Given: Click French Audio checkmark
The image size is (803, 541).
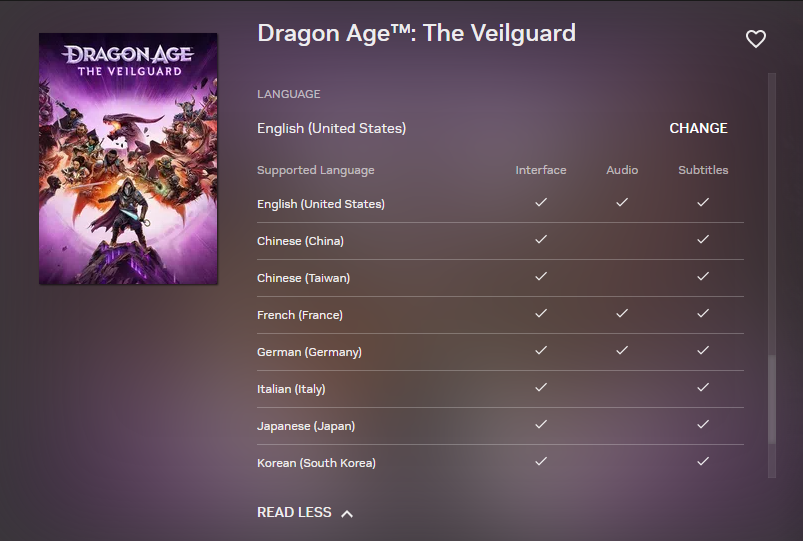Looking at the screenshot, I should point(622,313).
